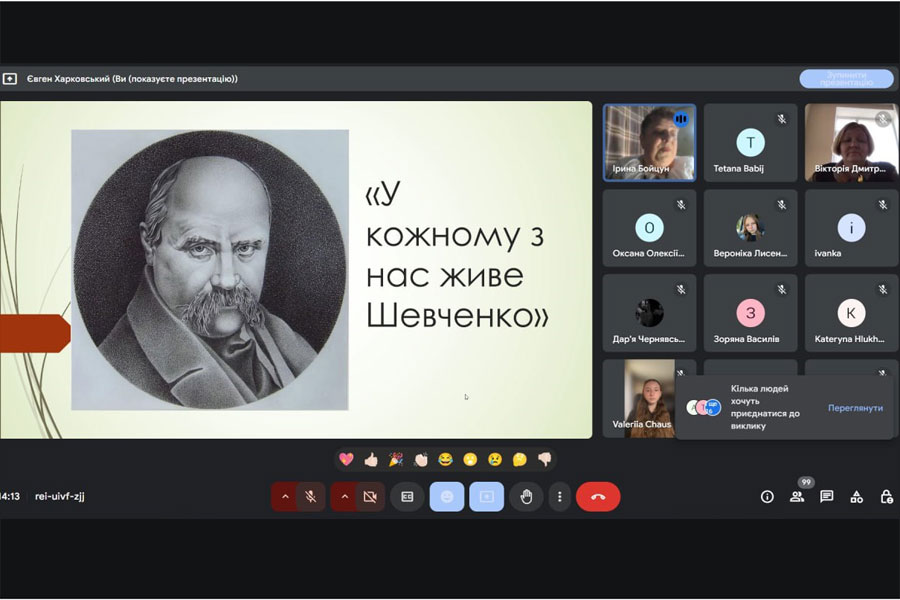This screenshot has height=600, width=900.
Task: Open host controls lock
Action: click(x=886, y=497)
